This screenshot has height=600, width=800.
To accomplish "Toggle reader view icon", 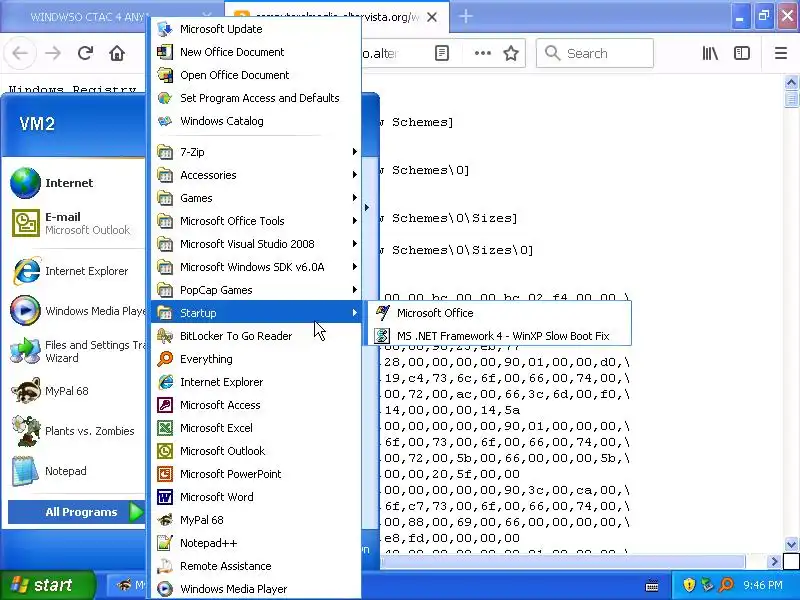I will point(442,53).
